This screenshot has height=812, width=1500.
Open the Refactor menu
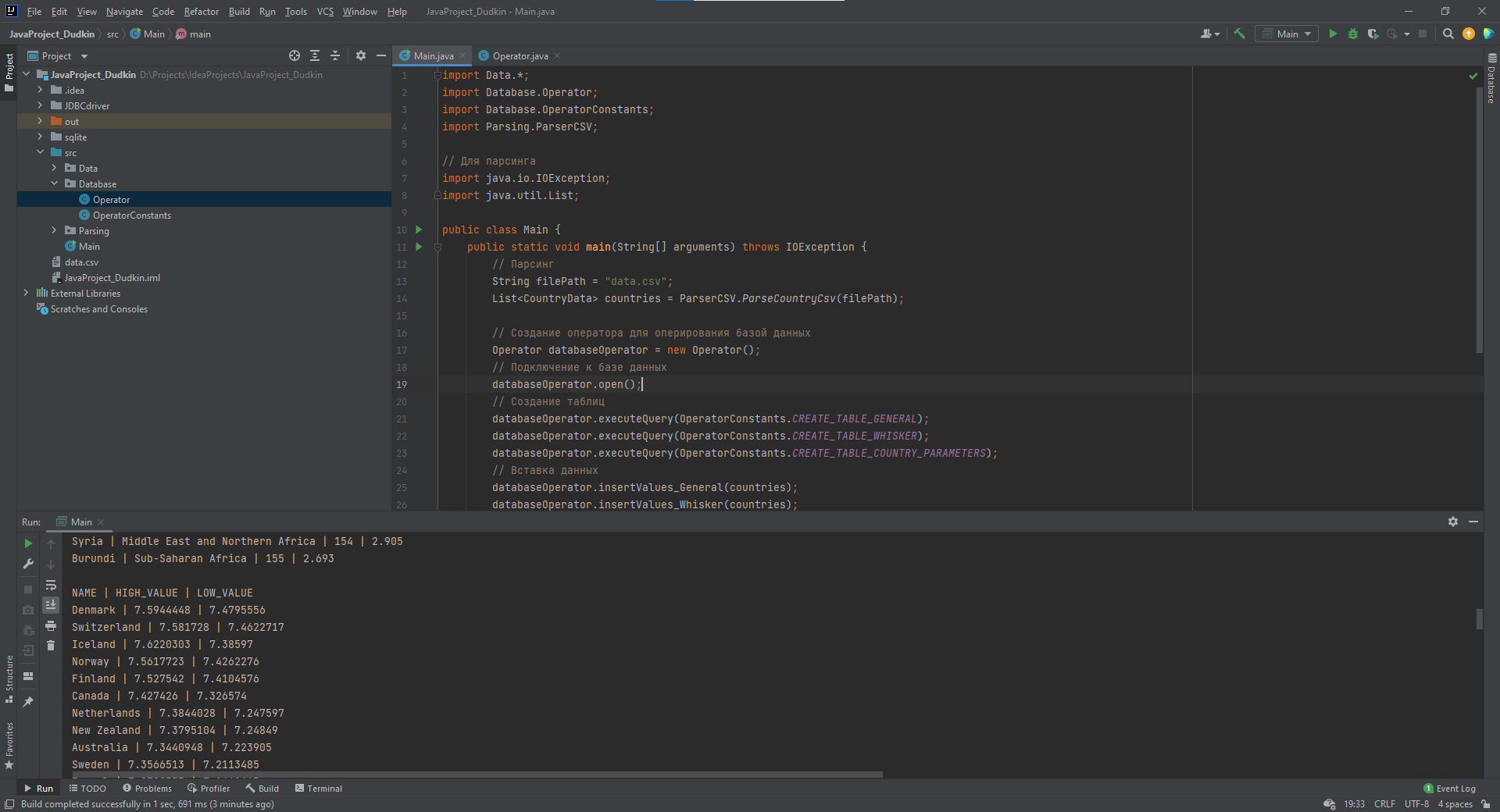202,12
